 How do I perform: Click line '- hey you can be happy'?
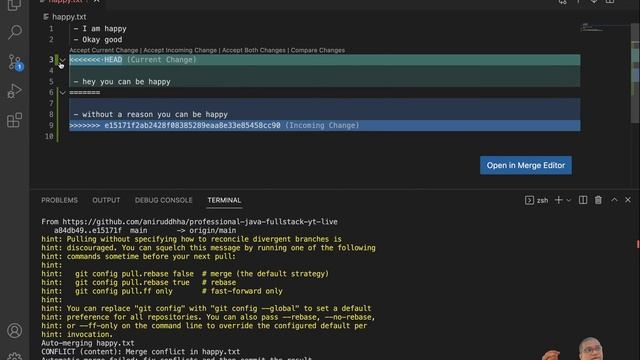[x=122, y=82]
